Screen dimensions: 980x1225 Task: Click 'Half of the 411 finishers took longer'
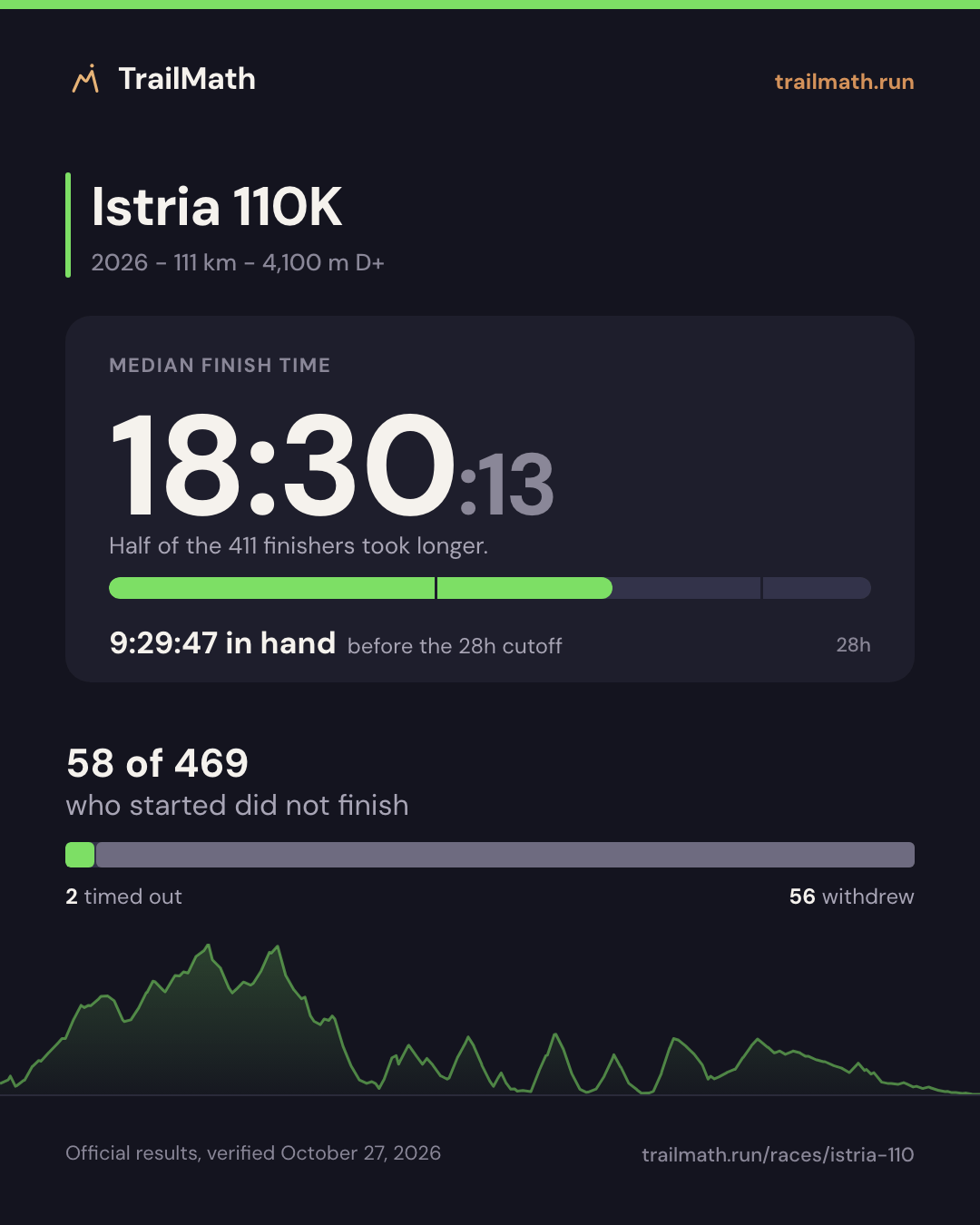299,545
